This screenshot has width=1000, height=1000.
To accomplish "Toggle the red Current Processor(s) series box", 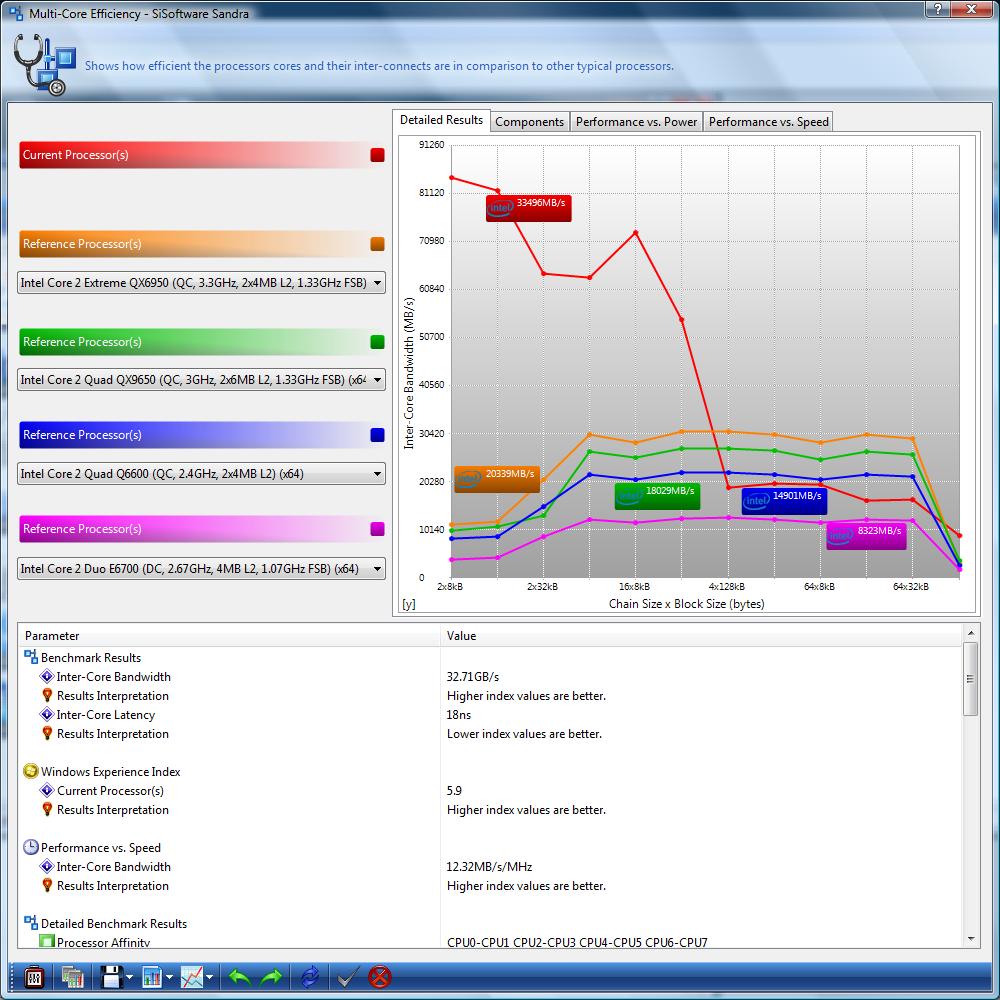I will [378, 155].
